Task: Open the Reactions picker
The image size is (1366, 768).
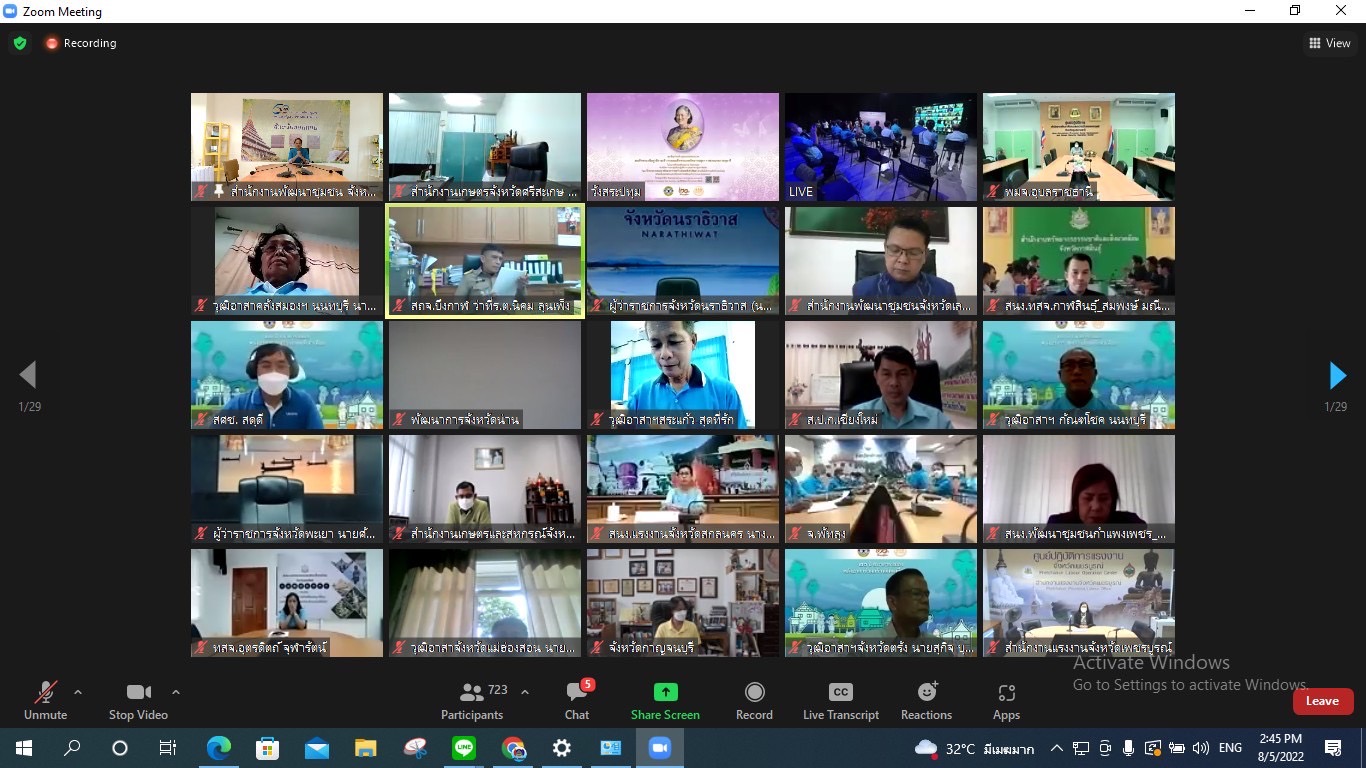Action: click(926, 701)
